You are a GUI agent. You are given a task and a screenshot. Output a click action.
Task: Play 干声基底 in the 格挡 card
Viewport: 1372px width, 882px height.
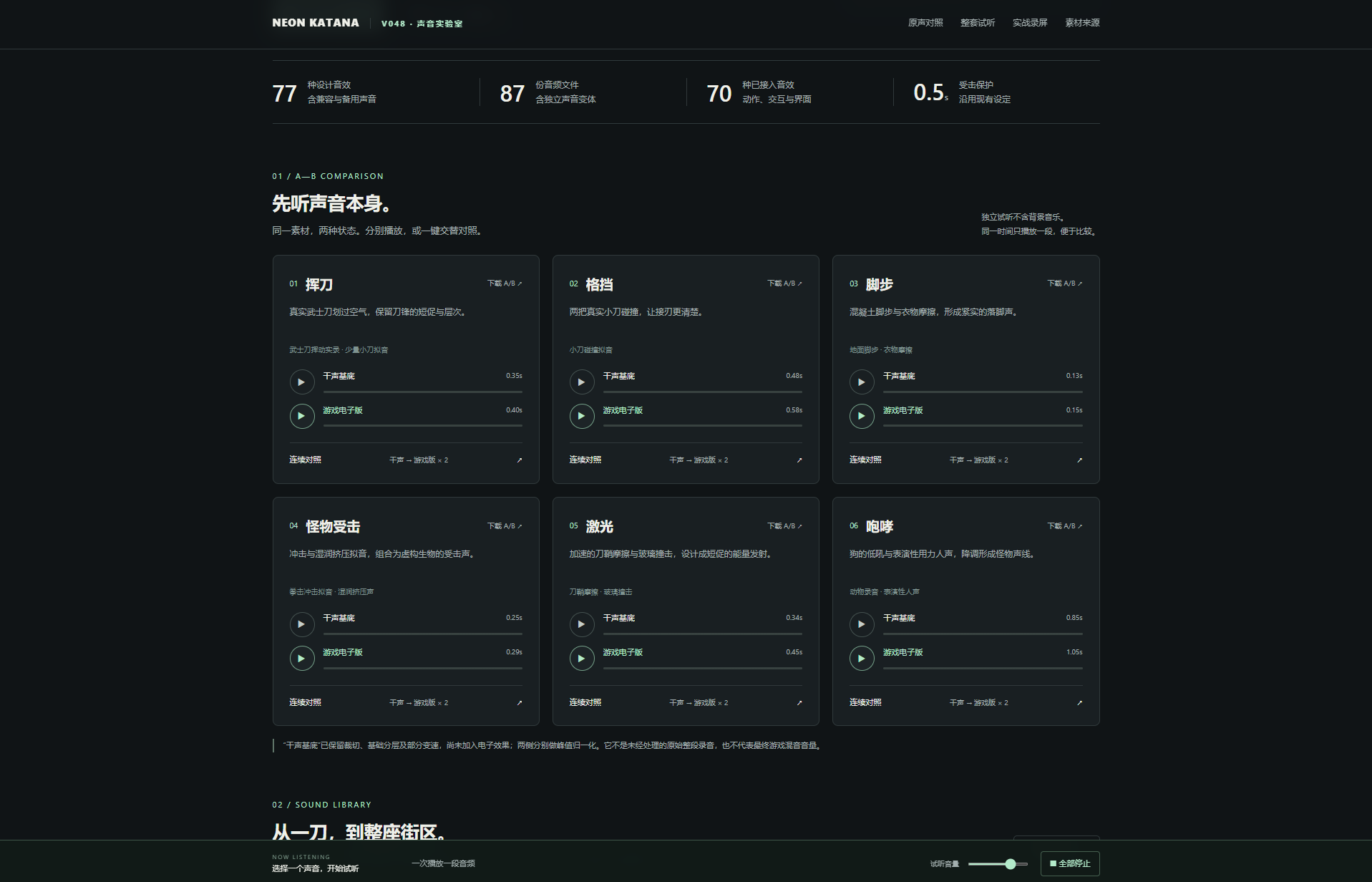(x=581, y=382)
